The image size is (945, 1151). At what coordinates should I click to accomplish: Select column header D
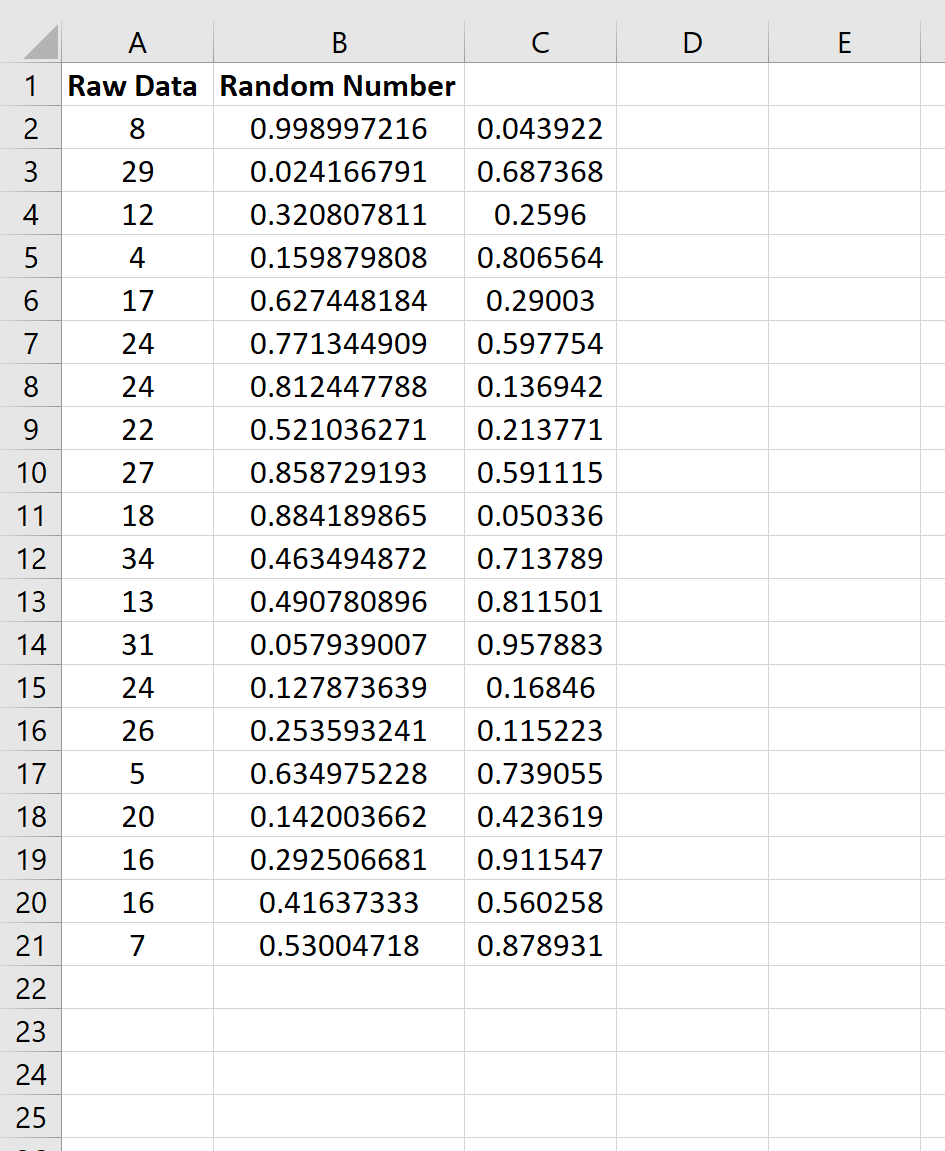(x=690, y=43)
